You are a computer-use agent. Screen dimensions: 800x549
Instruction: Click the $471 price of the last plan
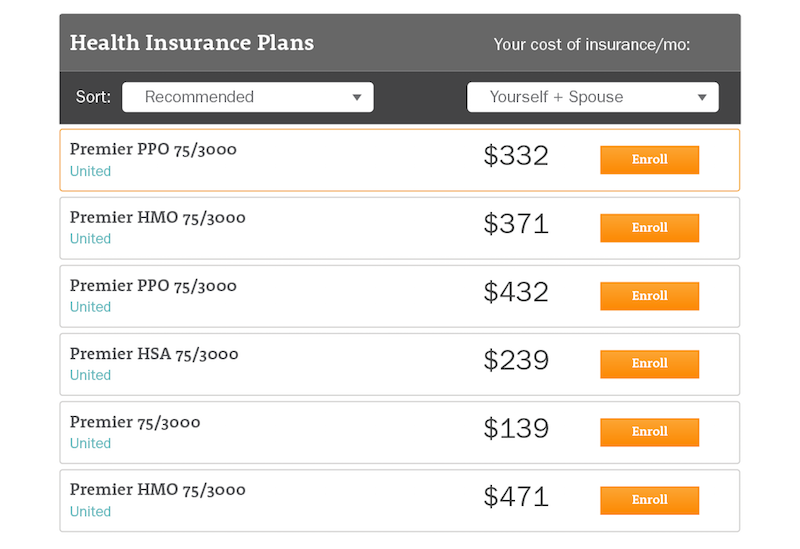(x=516, y=497)
